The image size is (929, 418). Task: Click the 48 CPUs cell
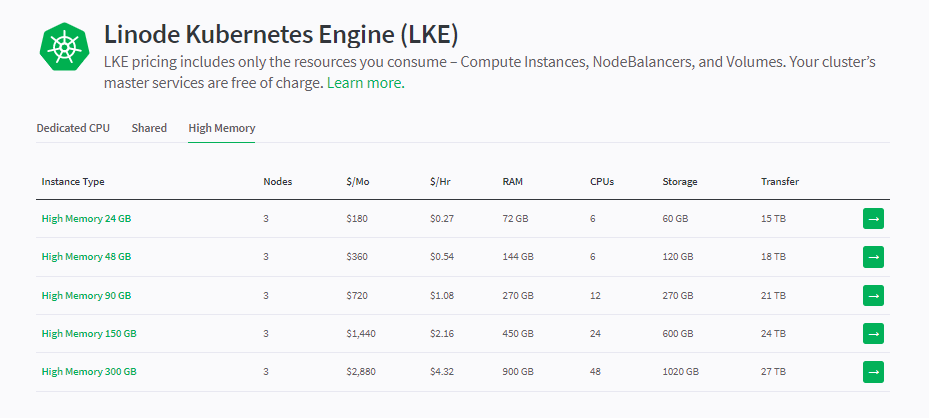click(595, 372)
